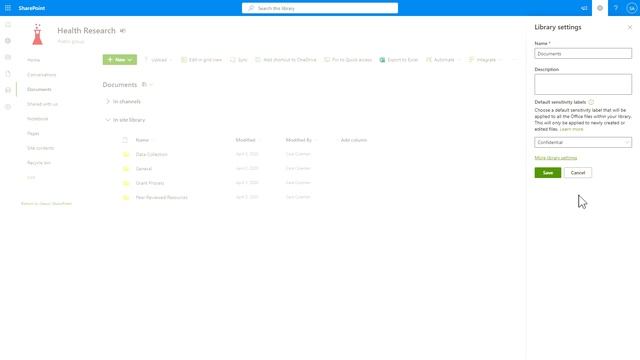The image size is (640, 360).
Task: Click the library Name input field
Action: coord(583,53)
